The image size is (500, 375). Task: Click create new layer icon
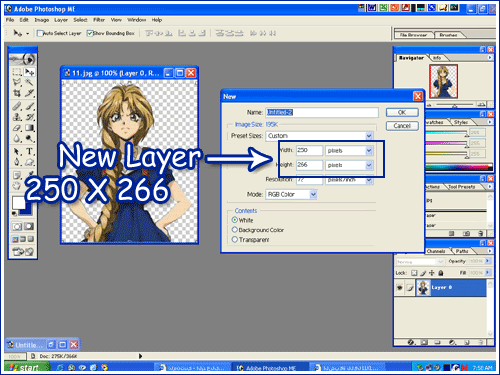pyautogui.click(x=467, y=342)
